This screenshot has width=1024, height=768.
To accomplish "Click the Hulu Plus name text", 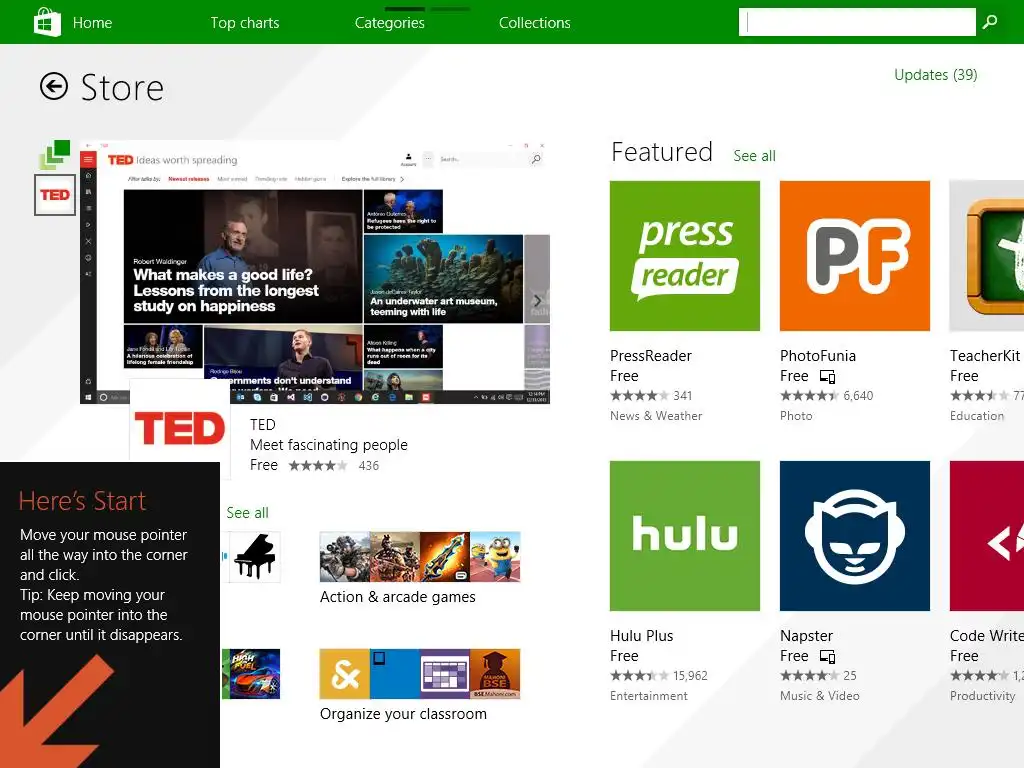I will [x=641, y=636].
